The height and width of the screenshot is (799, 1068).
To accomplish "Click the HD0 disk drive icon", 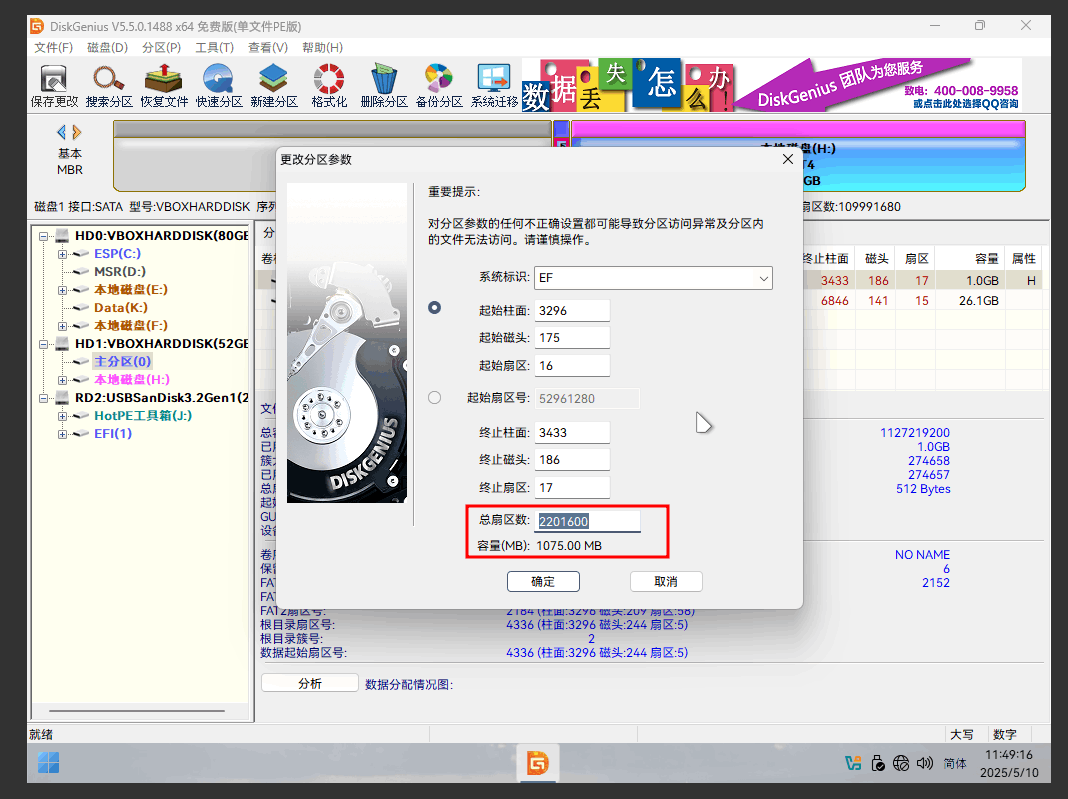I will point(63,236).
